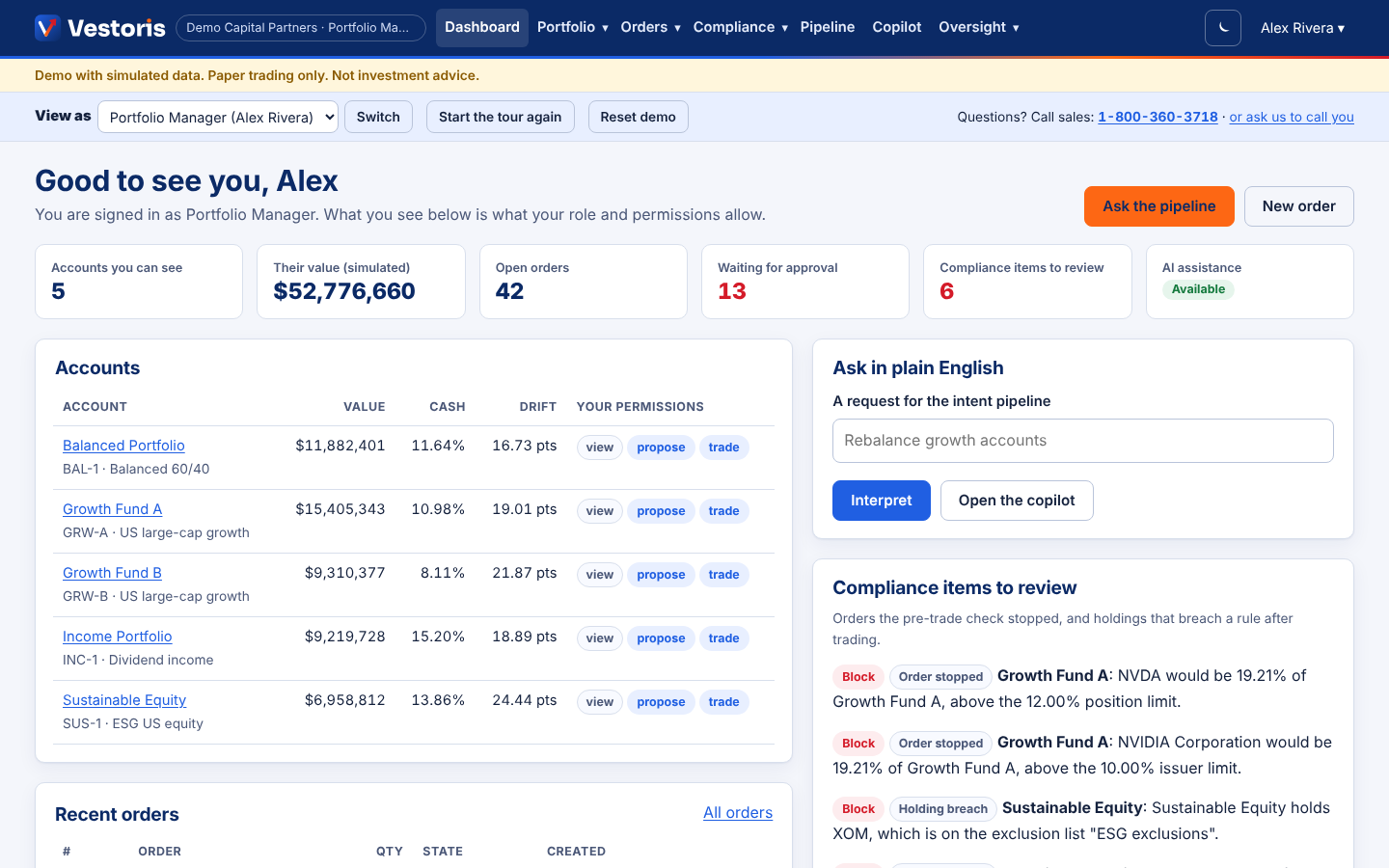The image size is (1389, 868).
Task: Click the Waiting for approval count 13
Action: [x=732, y=291]
